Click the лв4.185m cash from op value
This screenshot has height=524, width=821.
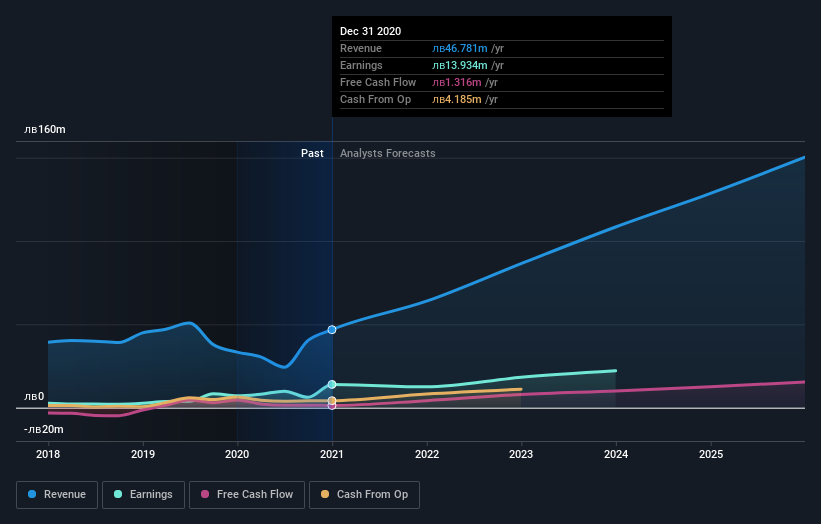tap(457, 99)
